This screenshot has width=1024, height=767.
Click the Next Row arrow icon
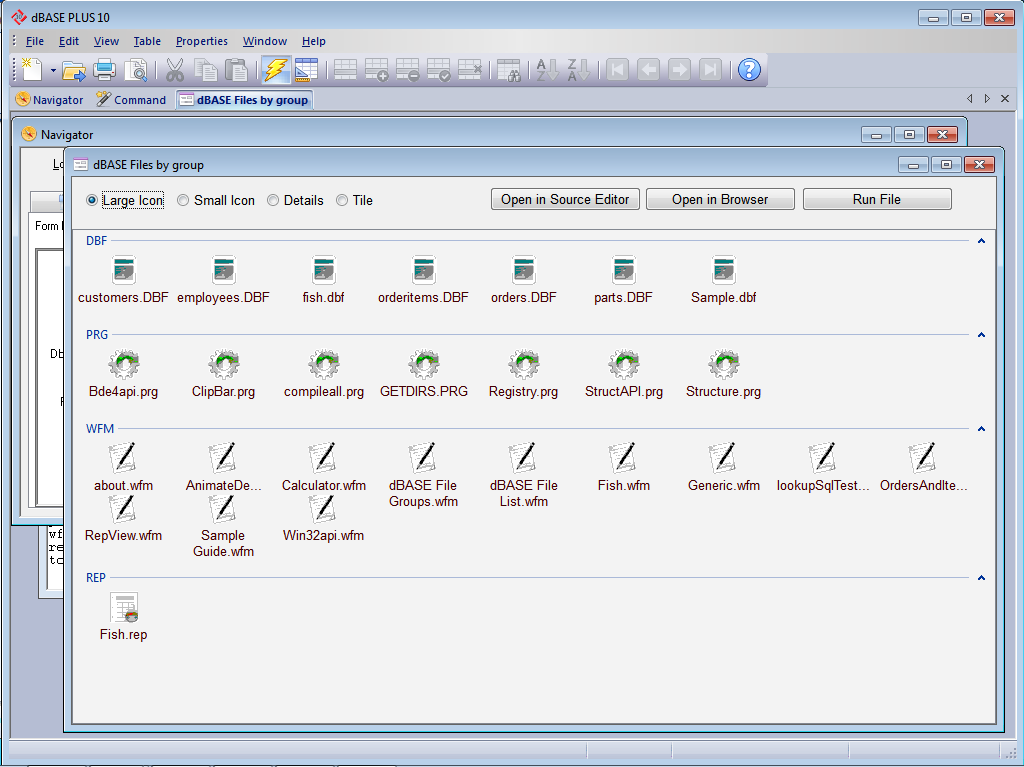coord(680,70)
